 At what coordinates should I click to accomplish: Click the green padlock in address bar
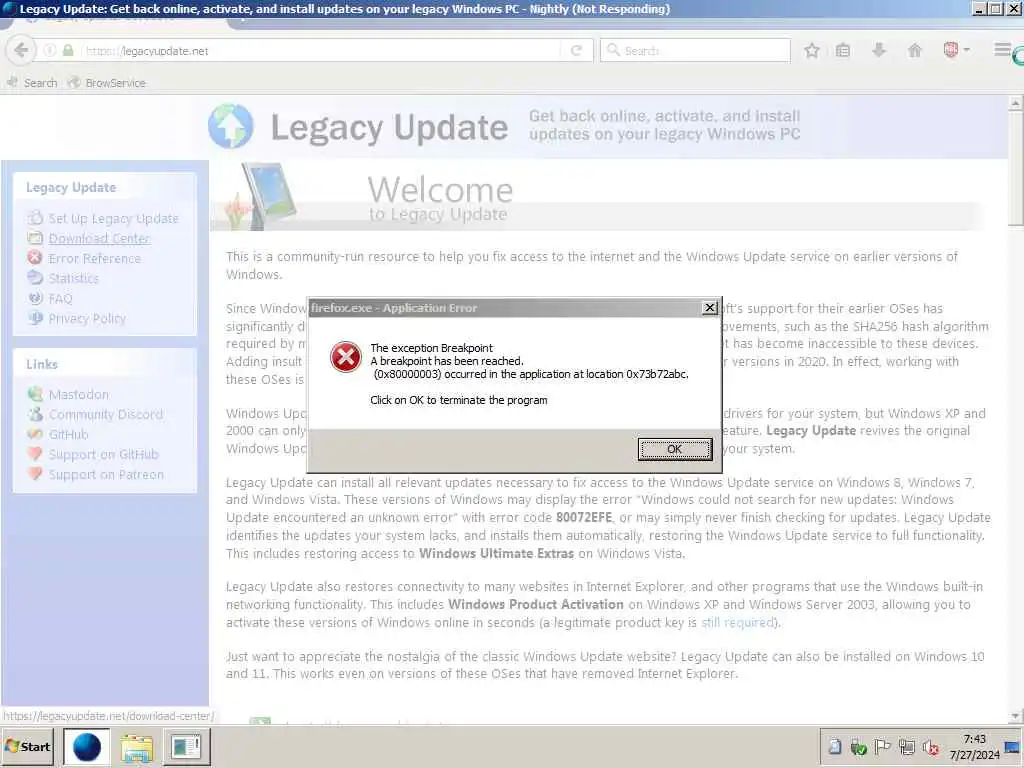68,50
